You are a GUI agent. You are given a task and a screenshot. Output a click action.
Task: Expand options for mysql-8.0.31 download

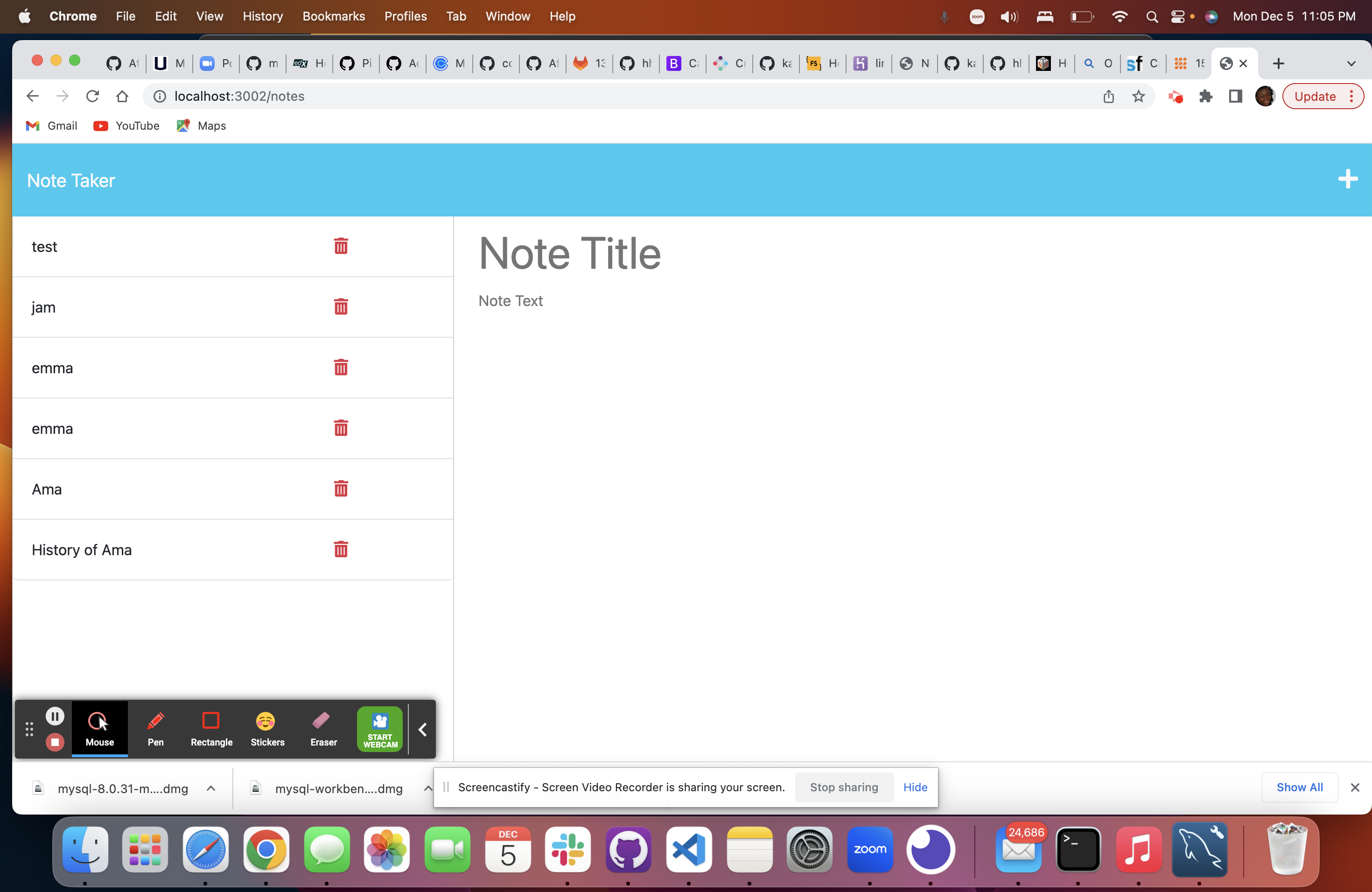click(x=210, y=788)
